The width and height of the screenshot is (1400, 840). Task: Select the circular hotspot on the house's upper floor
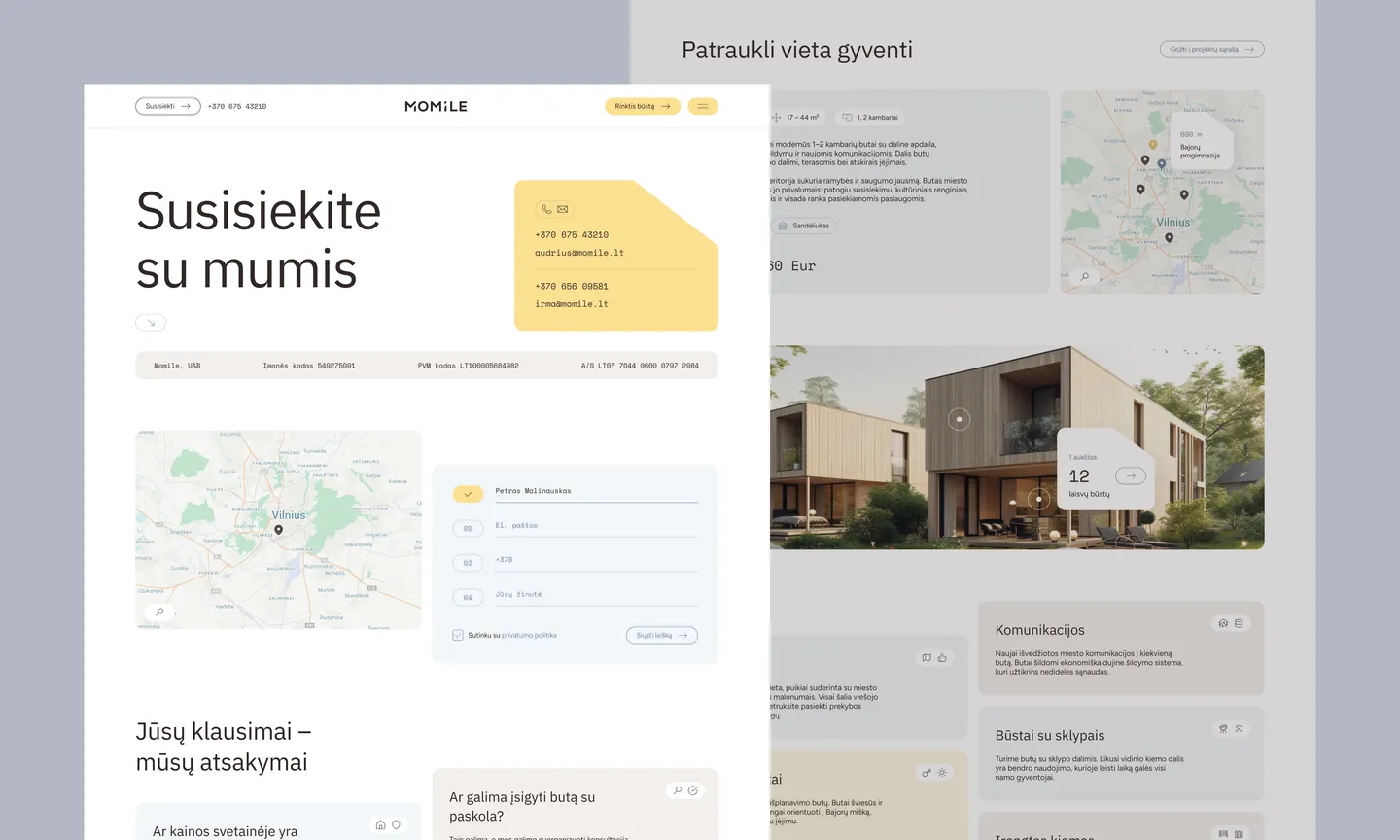pyautogui.click(x=960, y=419)
